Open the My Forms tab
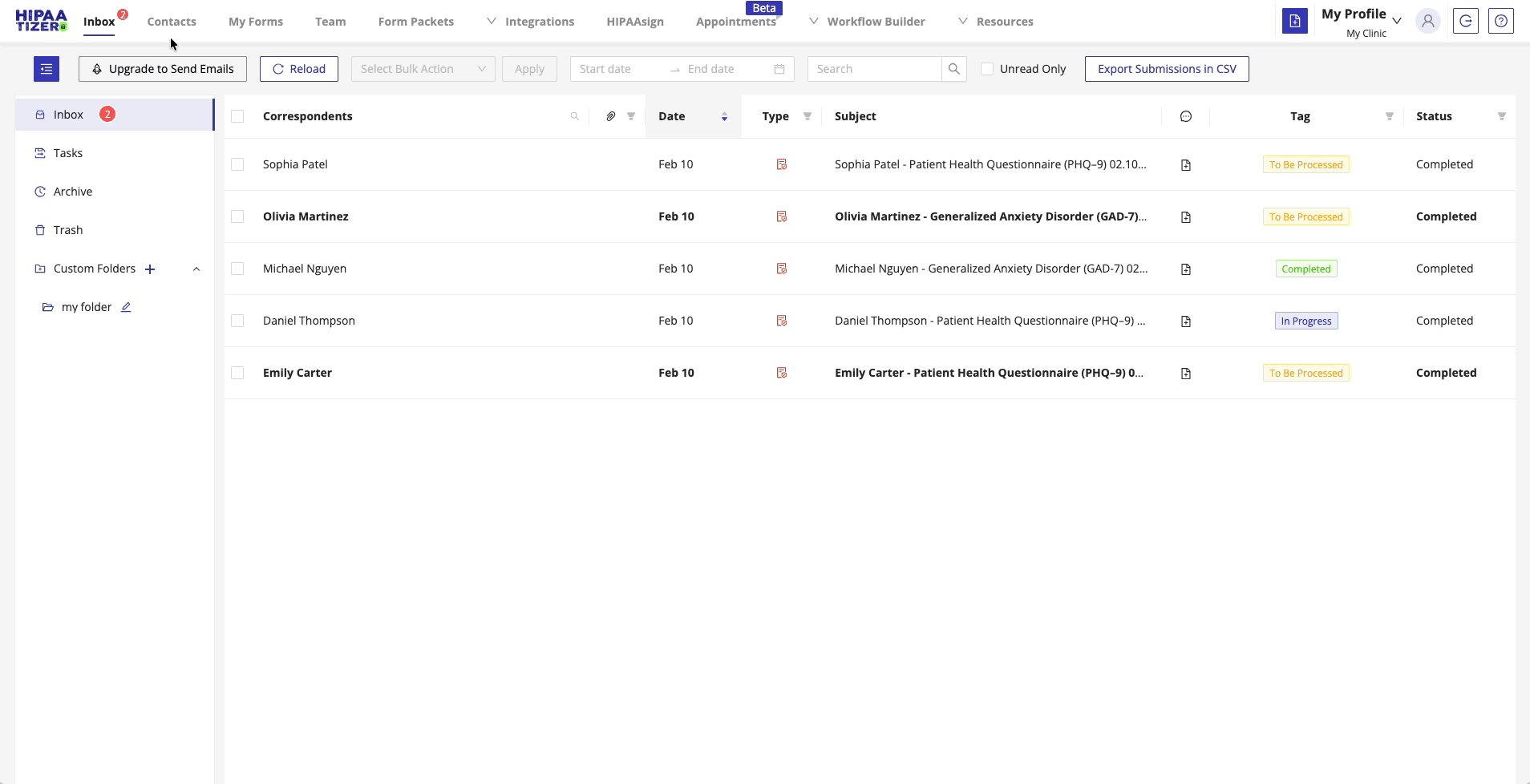The height and width of the screenshot is (784, 1530). [x=256, y=22]
